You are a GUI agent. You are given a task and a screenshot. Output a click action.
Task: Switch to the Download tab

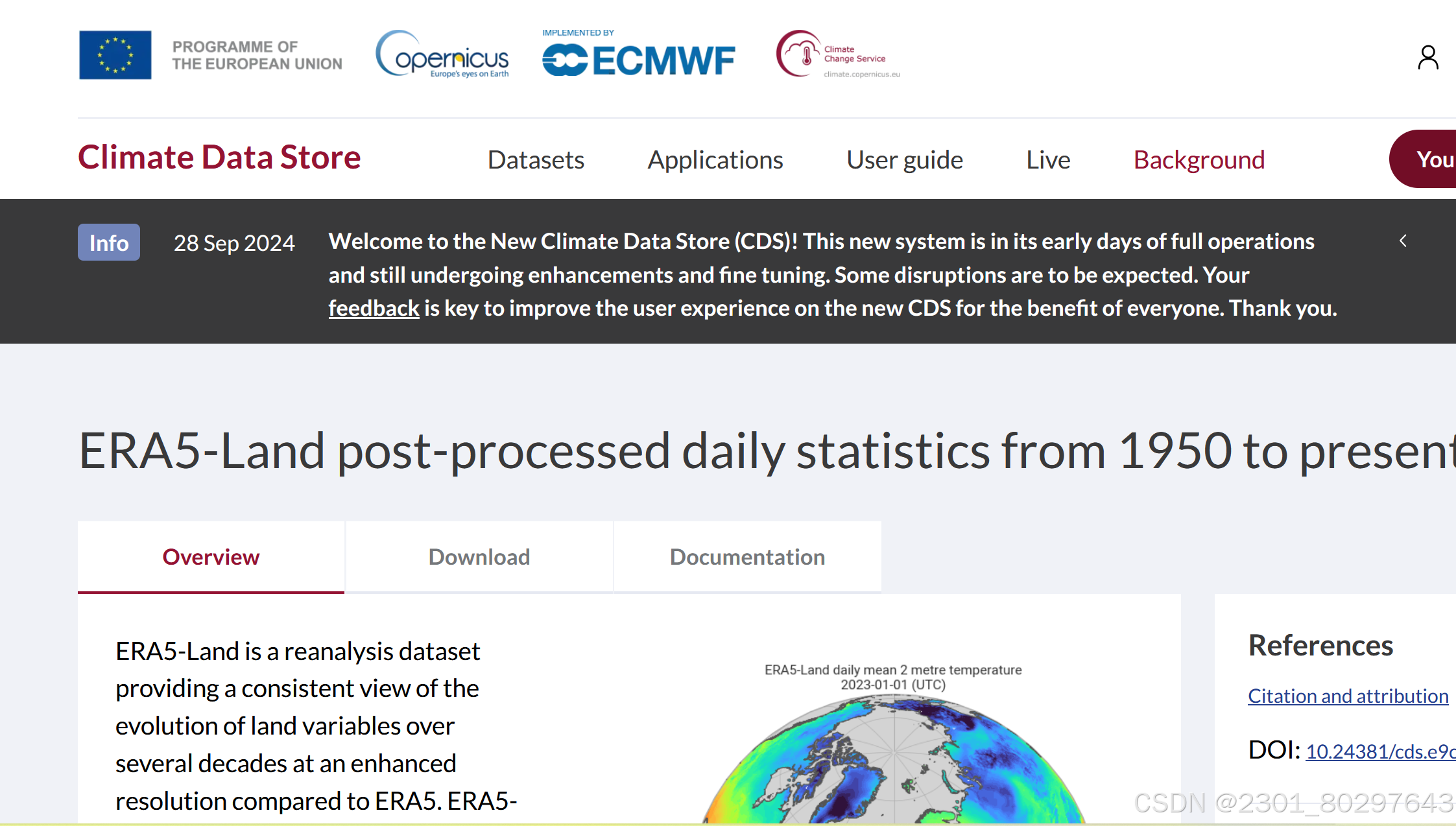(x=479, y=556)
